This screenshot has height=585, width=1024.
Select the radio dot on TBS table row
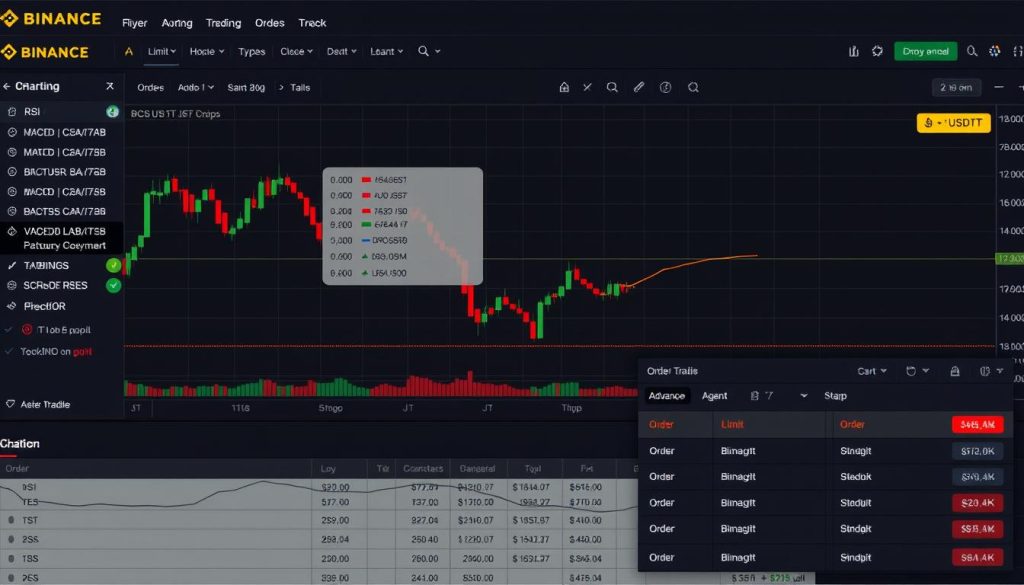point(11,559)
